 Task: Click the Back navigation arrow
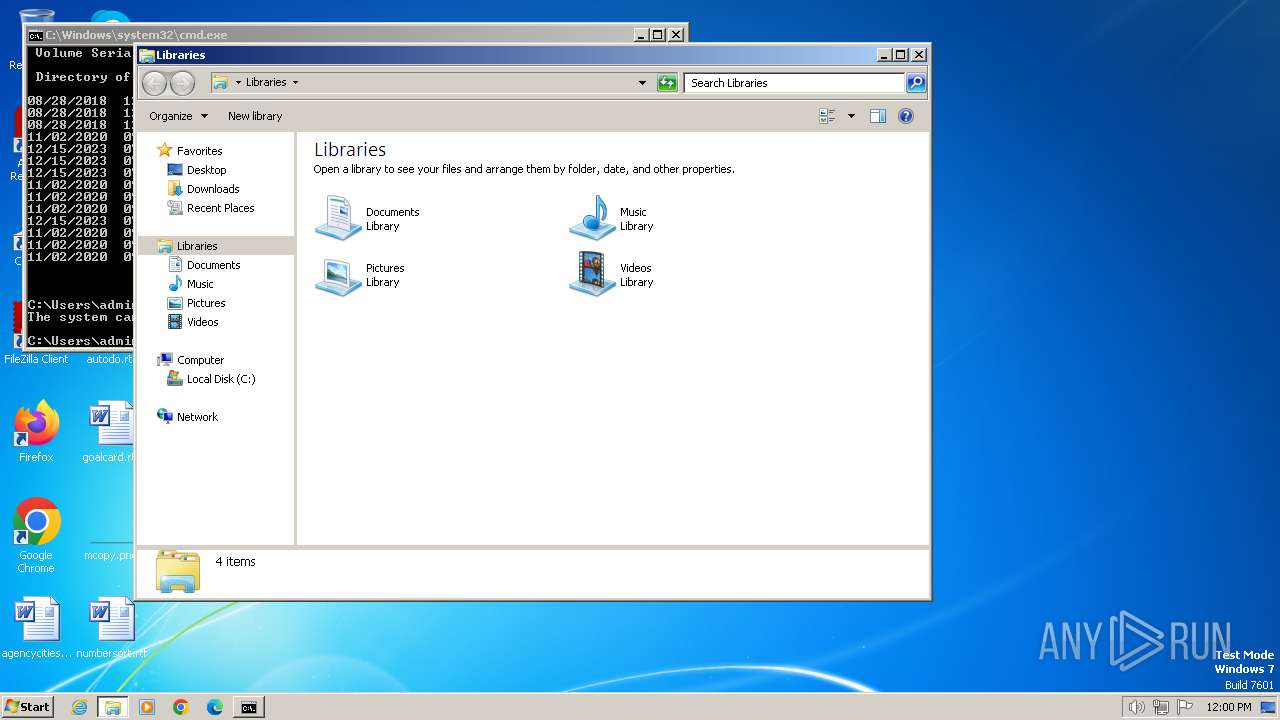pos(154,83)
